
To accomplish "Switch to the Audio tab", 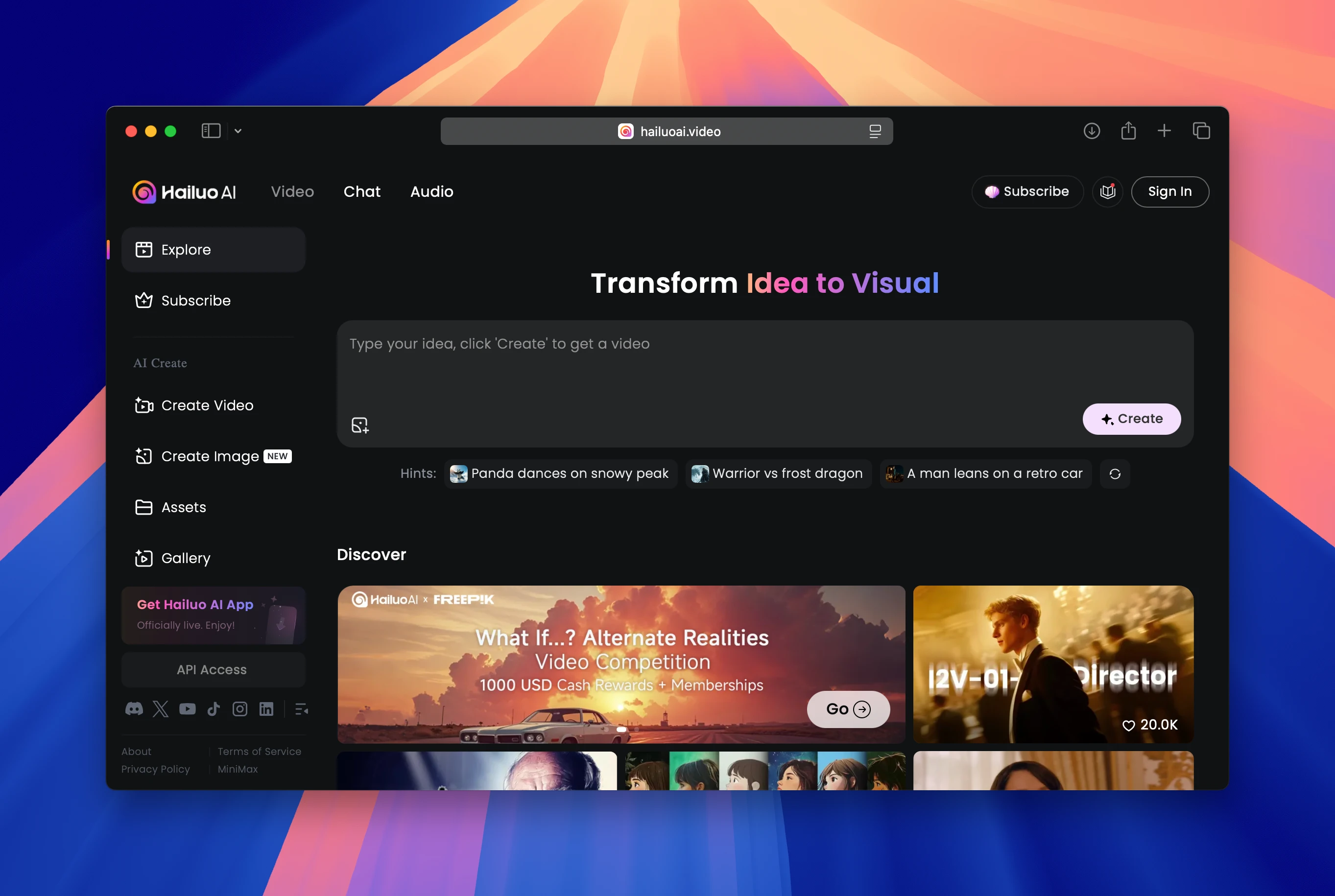I will (431, 191).
